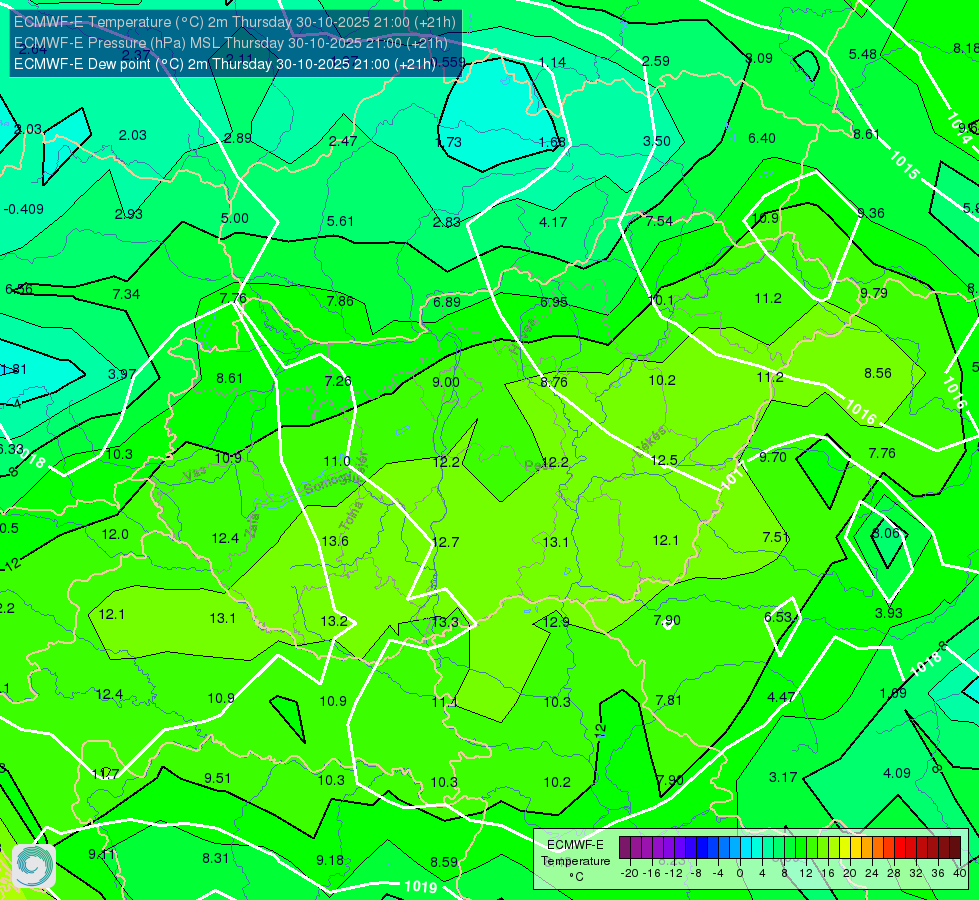Click the 3.17 temperature value
The height and width of the screenshot is (900, 979).
[783, 777]
